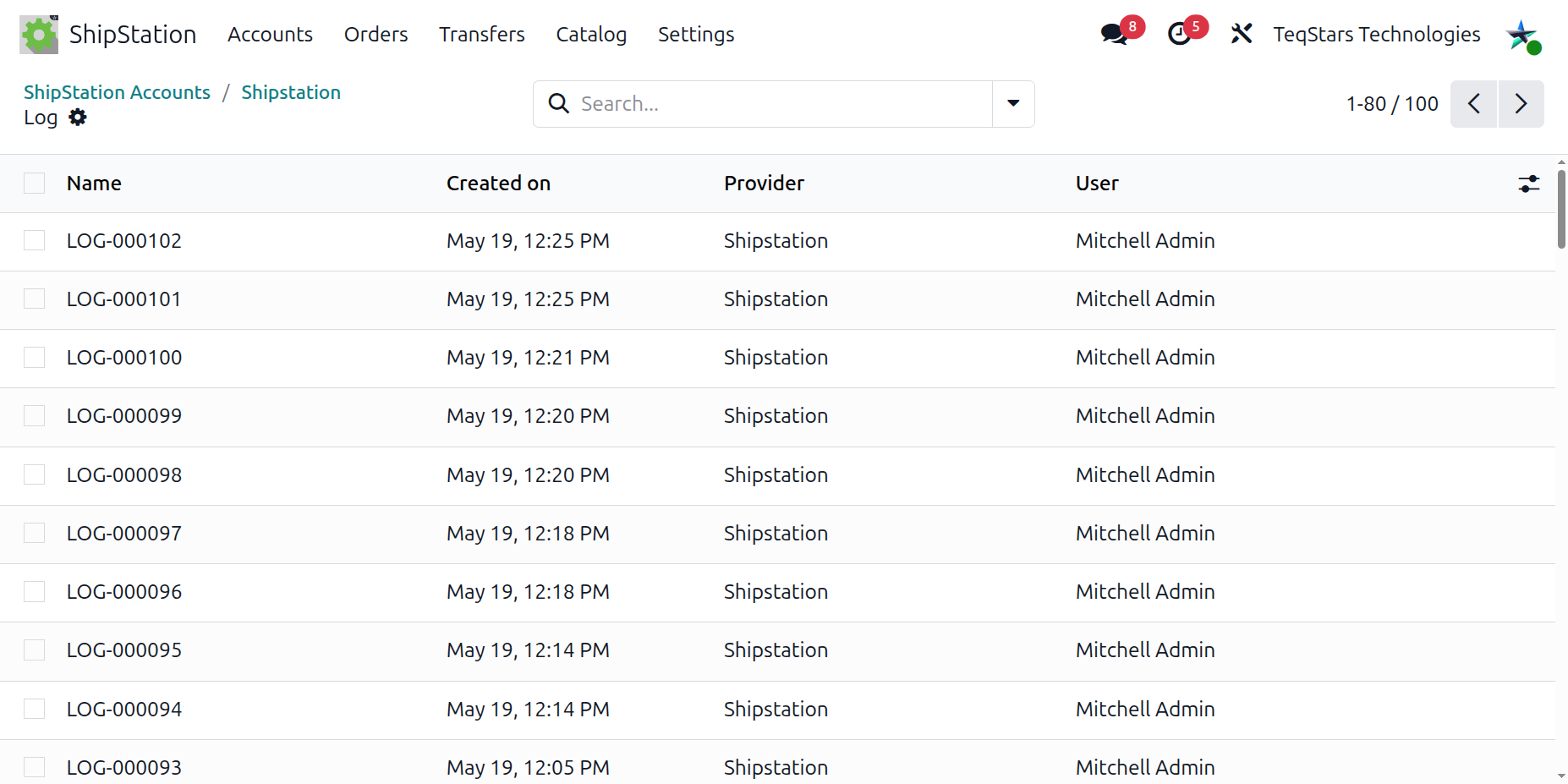The height and width of the screenshot is (784, 1568).
Task: Click the vertical scrollbar thumb
Action: coord(1561,210)
